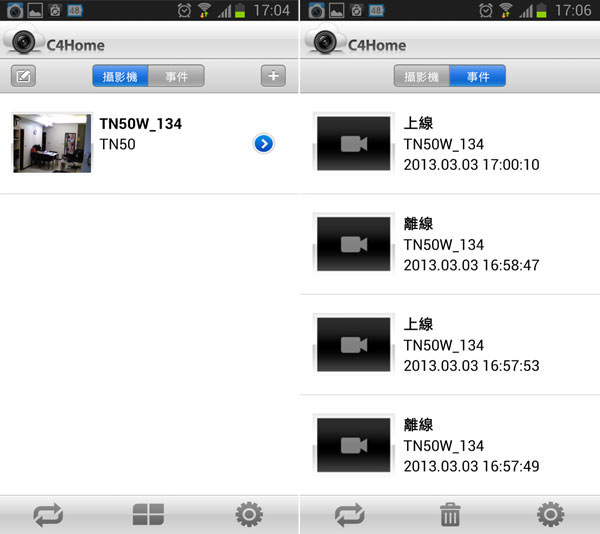Select the highlighted 事件 tab in right screen
This screenshot has width=600, height=534.
coord(478,76)
